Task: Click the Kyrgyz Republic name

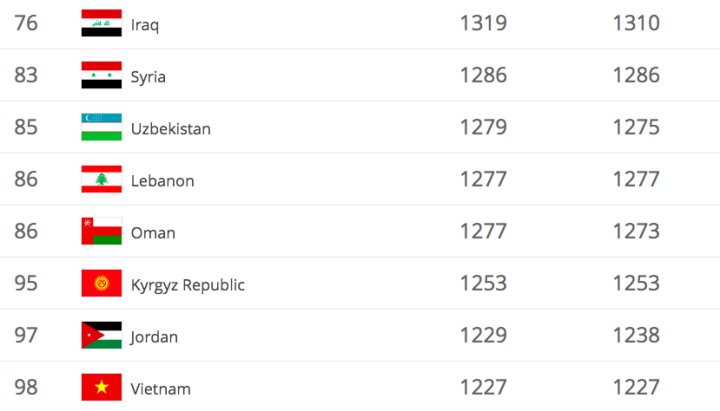Action: point(188,285)
